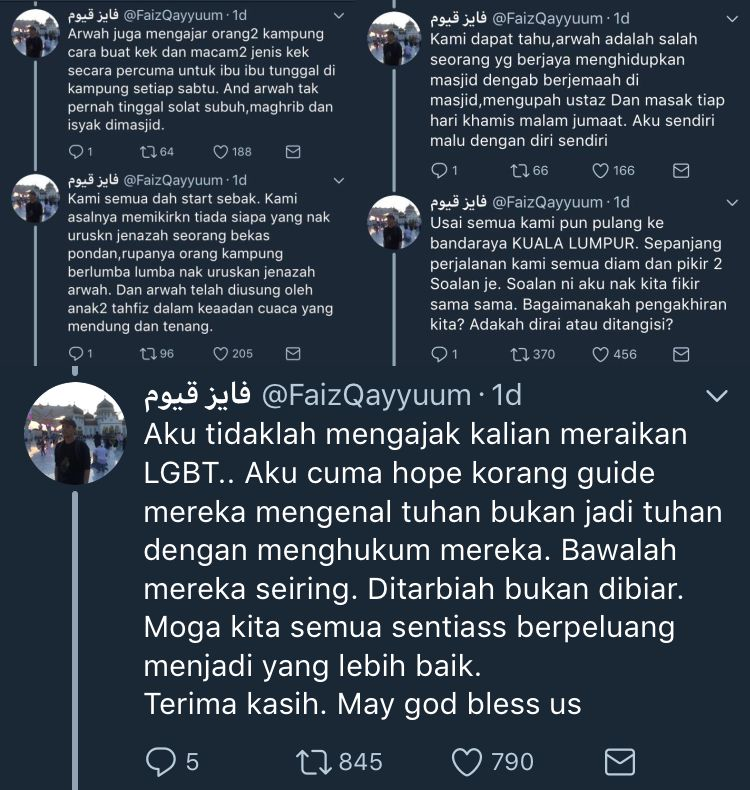Like the tweet with 188 likes

pyautogui.click(x=221, y=152)
